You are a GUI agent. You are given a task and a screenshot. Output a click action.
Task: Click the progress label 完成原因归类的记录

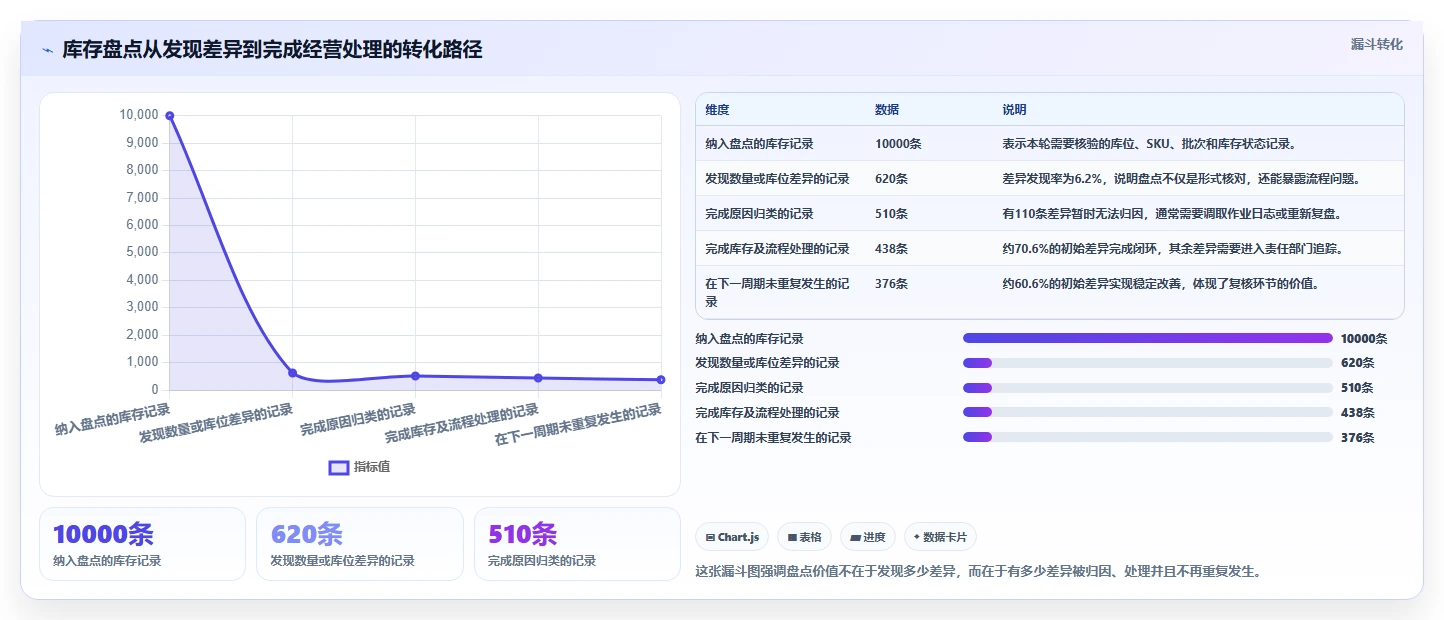749,388
